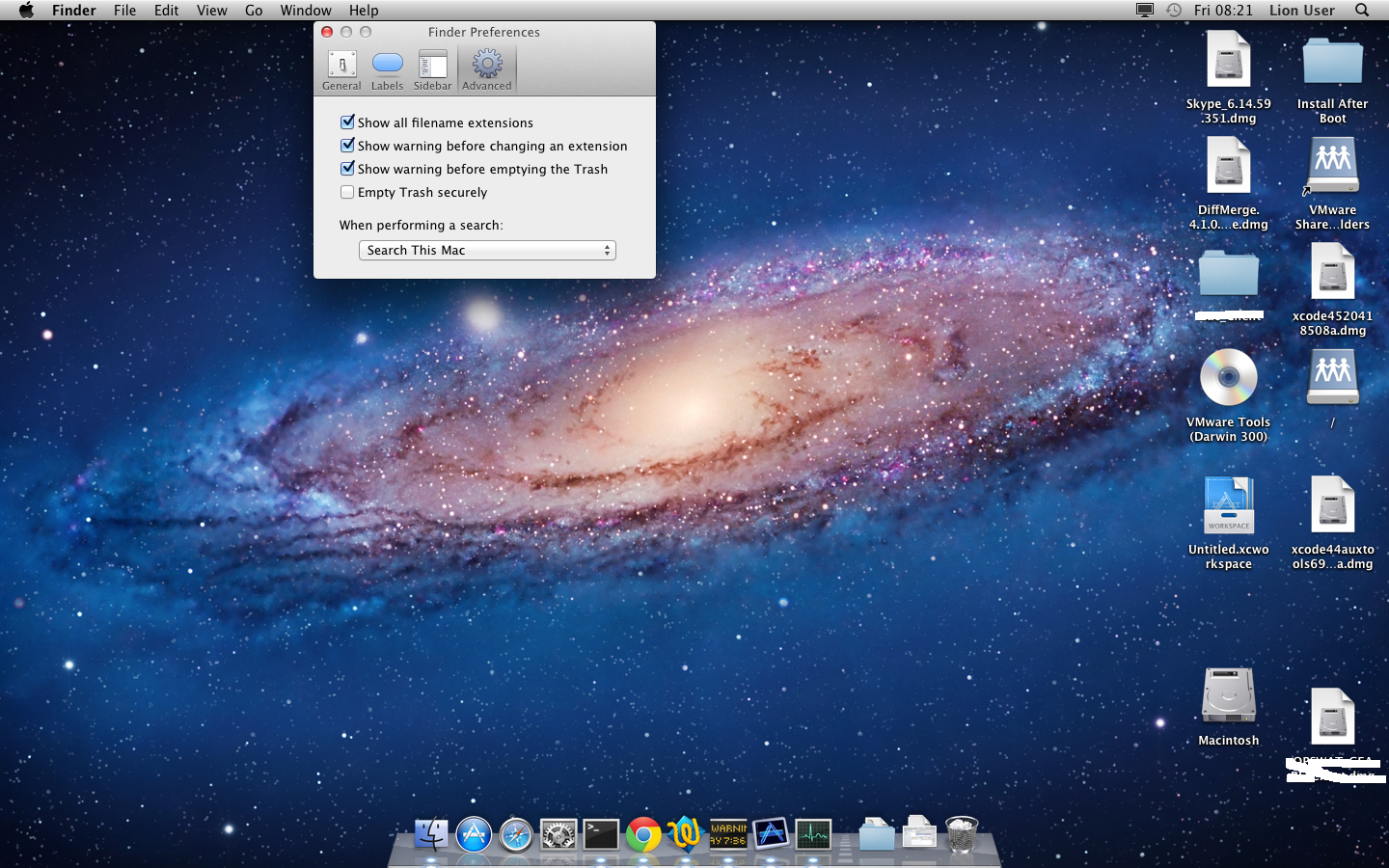Click Finder in the Dock
Viewport: 1389px width, 868px height.
431,834
